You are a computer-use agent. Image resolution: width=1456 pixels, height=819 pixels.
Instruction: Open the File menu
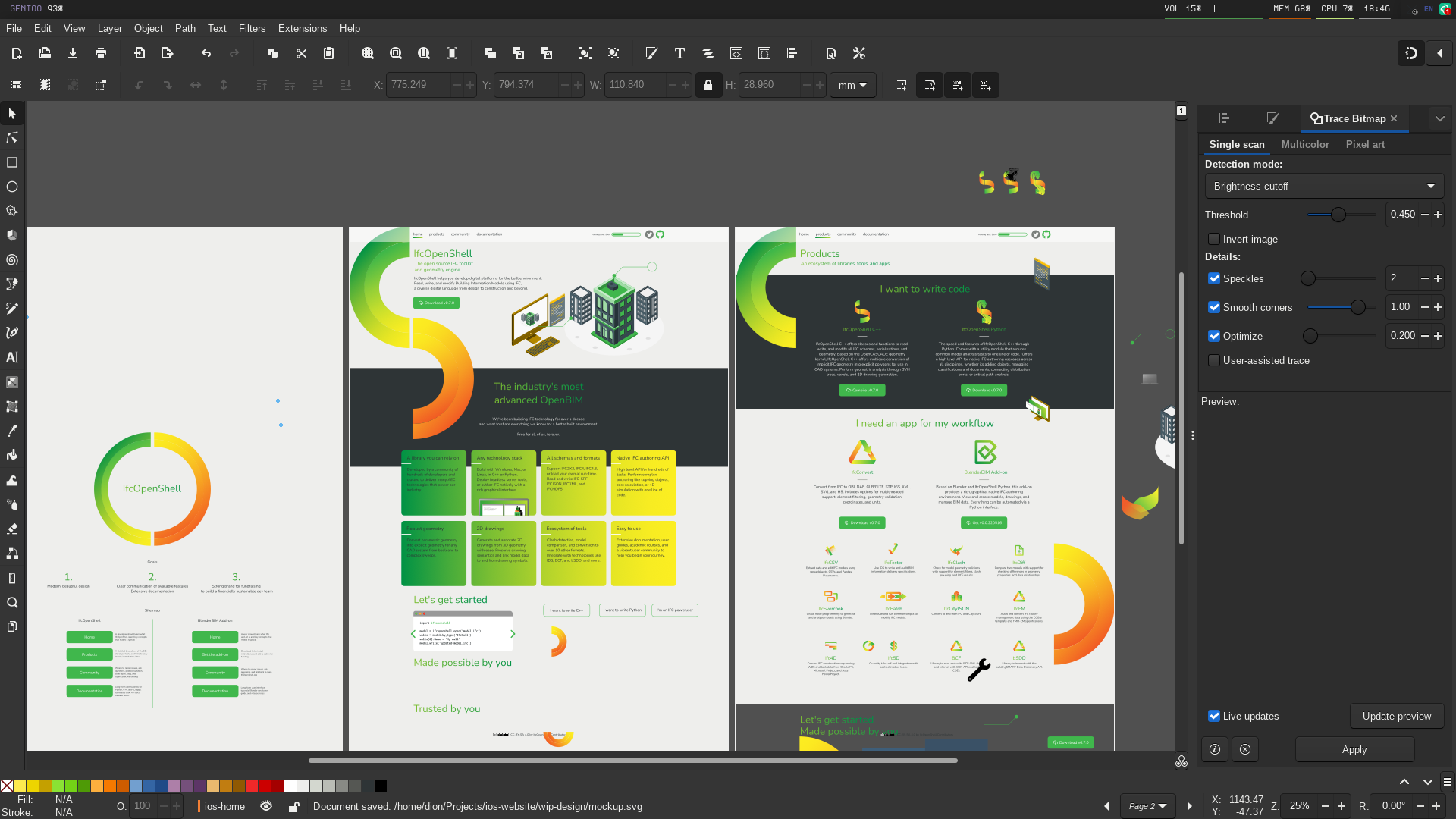coord(14,28)
